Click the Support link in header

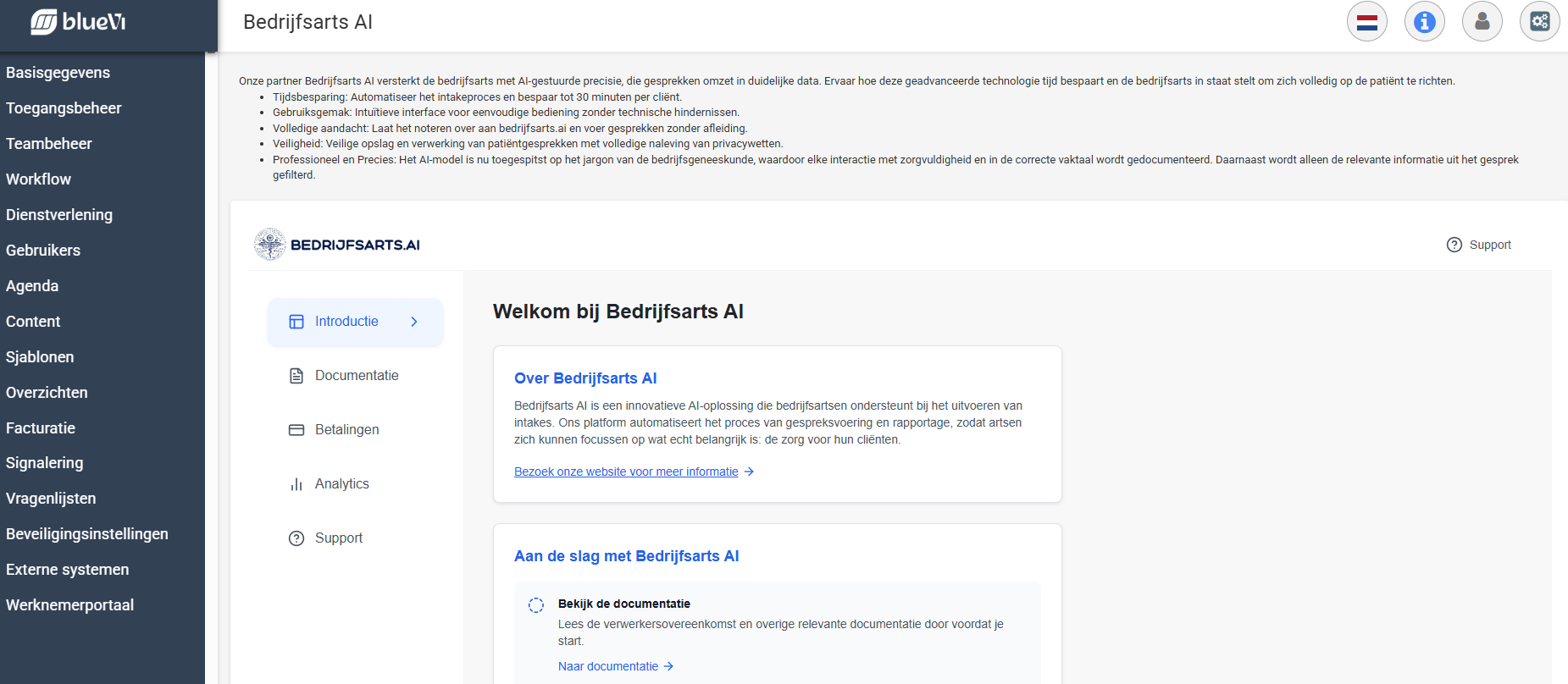click(1479, 245)
